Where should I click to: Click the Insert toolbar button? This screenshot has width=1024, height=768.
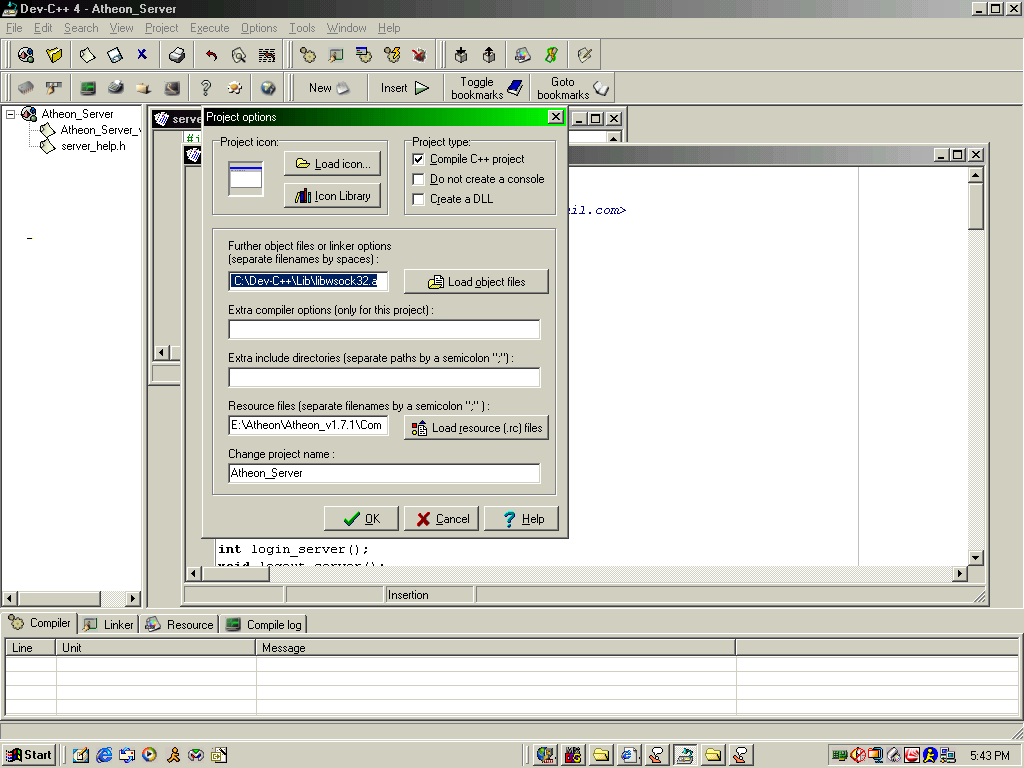coord(405,88)
